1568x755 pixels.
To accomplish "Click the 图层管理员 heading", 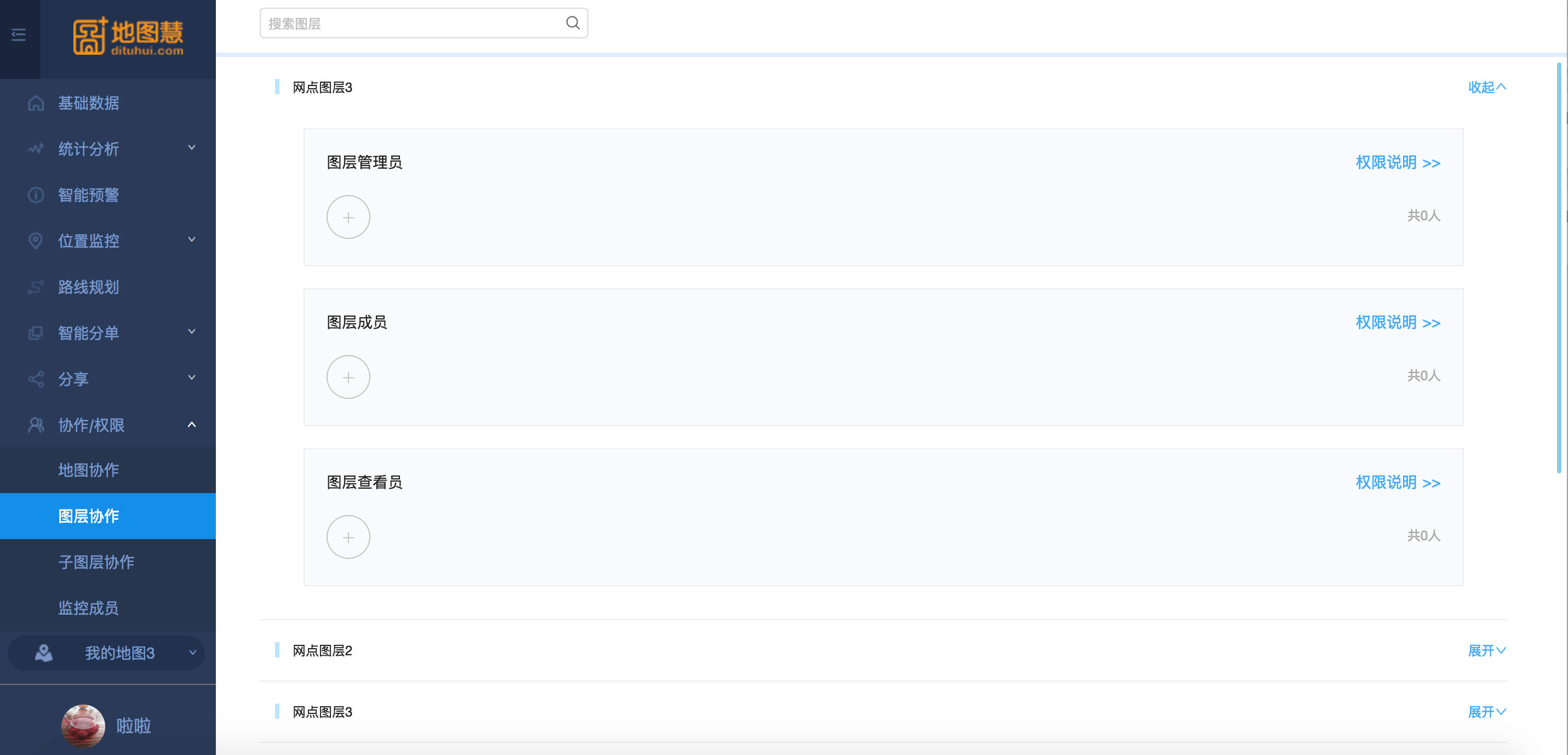I will point(365,163).
